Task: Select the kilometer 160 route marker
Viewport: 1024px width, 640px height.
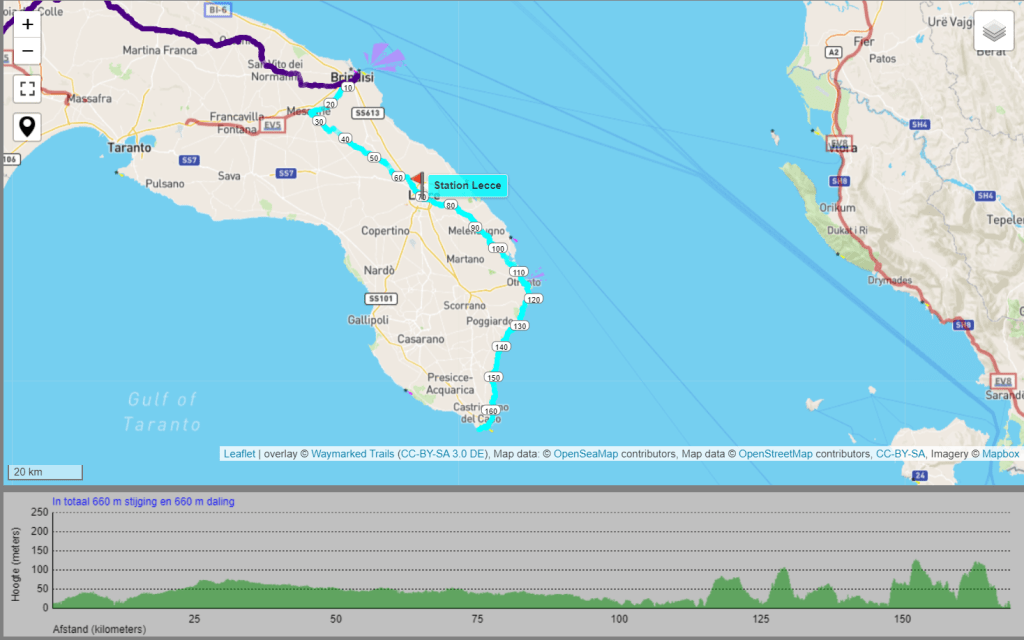Action: [x=489, y=411]
